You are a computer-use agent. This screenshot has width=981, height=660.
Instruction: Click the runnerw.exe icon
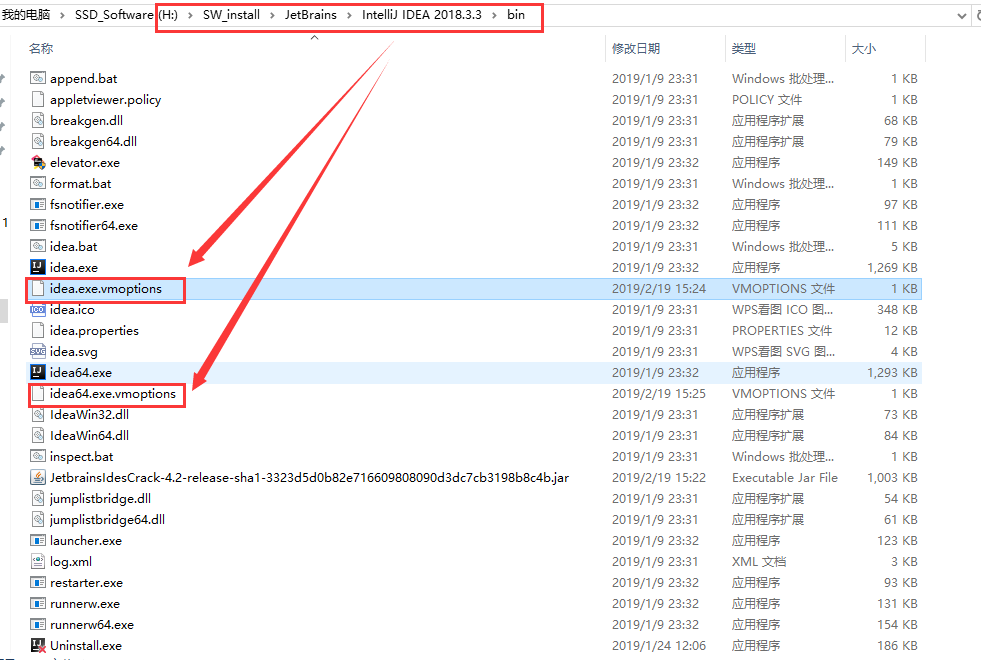coord(38,604)
